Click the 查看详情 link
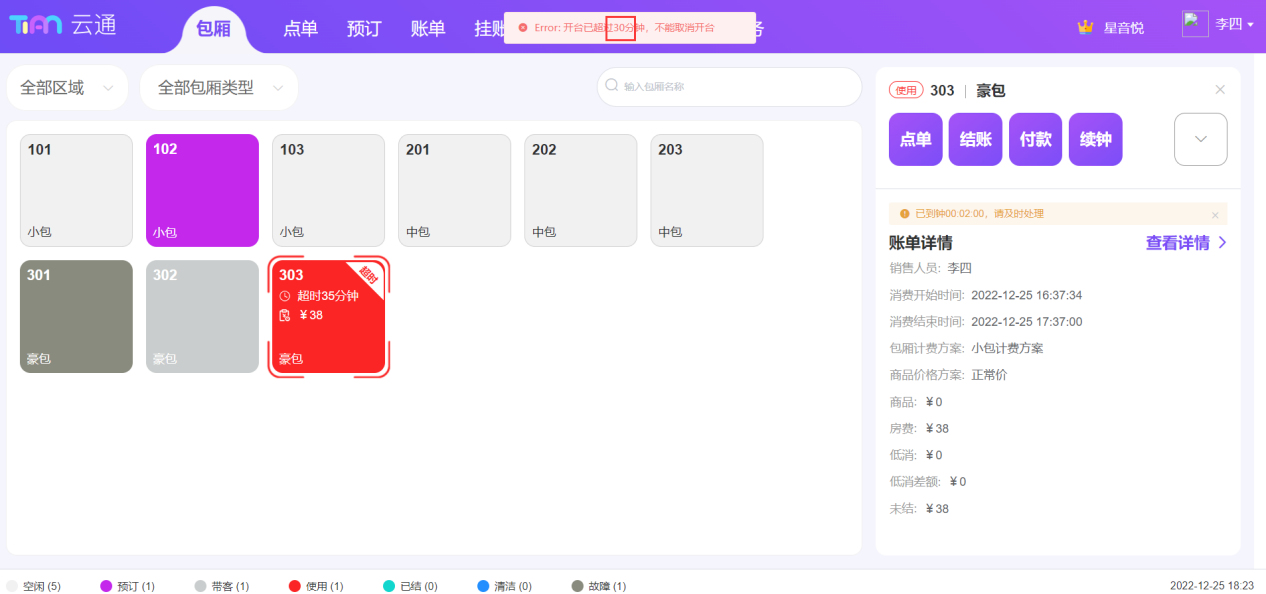1266x594 pixels. (x=1177, y=243)
